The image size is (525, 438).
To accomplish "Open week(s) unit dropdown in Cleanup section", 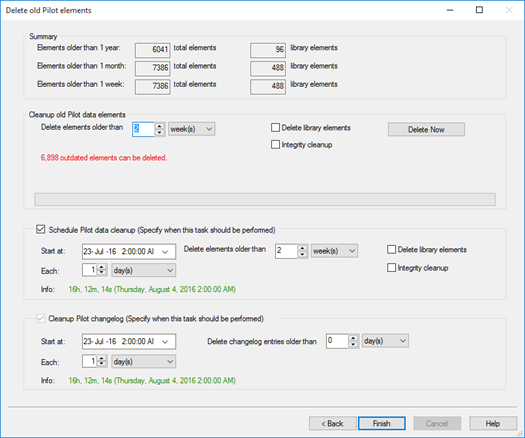I will [x=192, y=129].
